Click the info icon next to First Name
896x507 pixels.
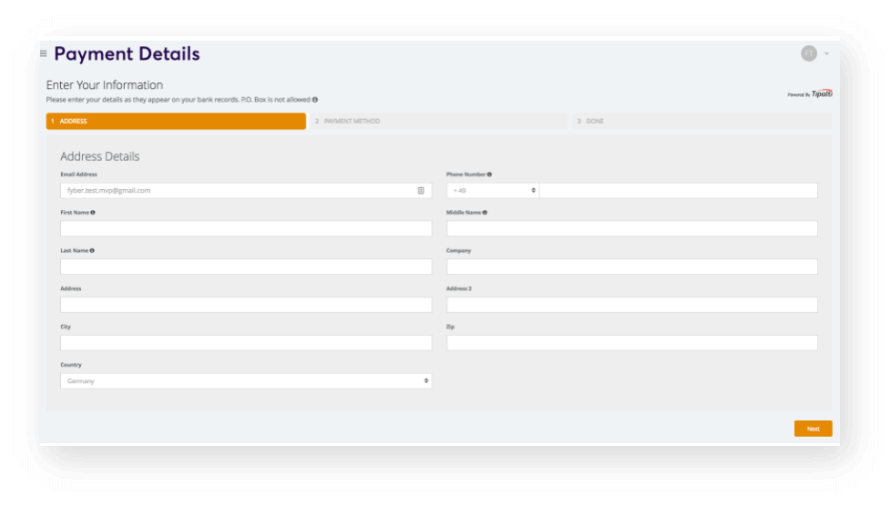(x=93, y=212)
